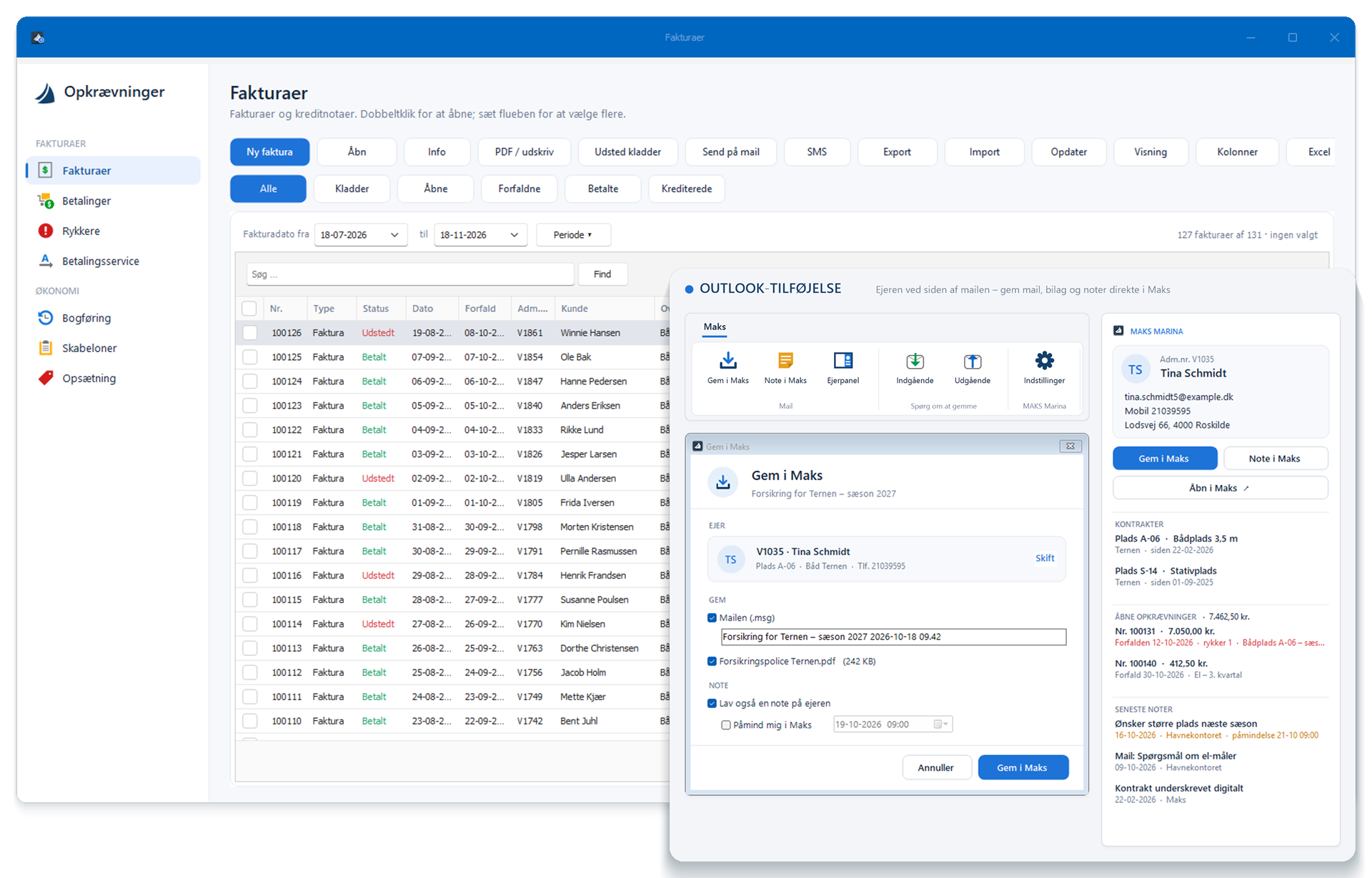Tick the select-all checkbox in table header
This screenshot has width=1372, height=878.
(x=249, y=309)
